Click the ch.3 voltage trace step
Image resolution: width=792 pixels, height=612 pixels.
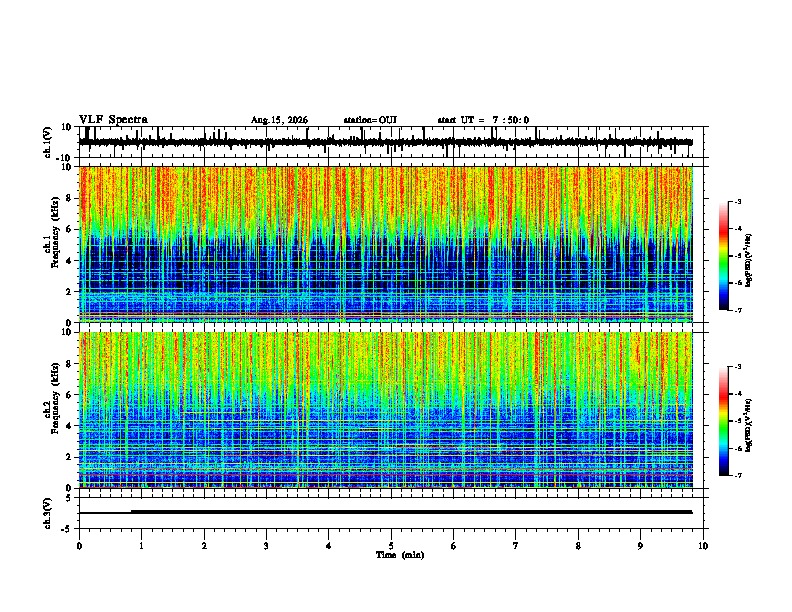[131, 512]
